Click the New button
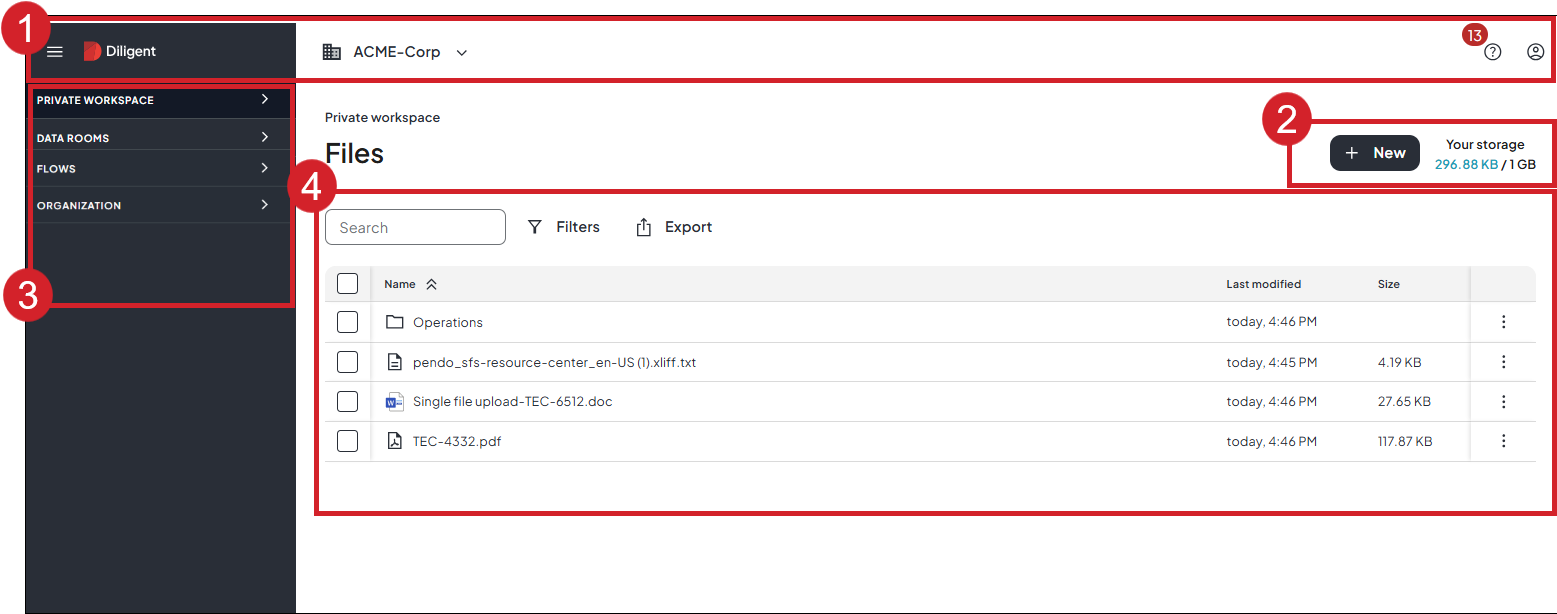 pyautogui.click(x=1374, y=153)
